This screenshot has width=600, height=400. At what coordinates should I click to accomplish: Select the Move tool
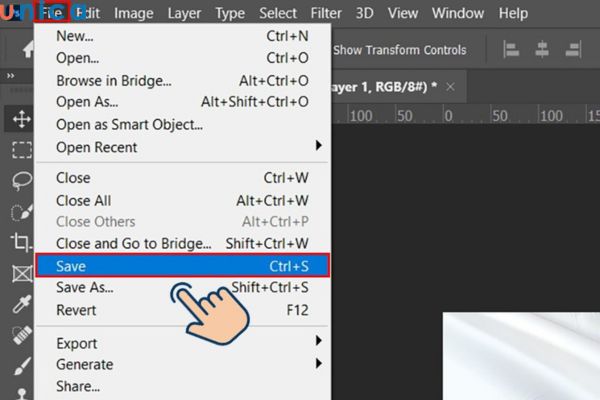20,119
